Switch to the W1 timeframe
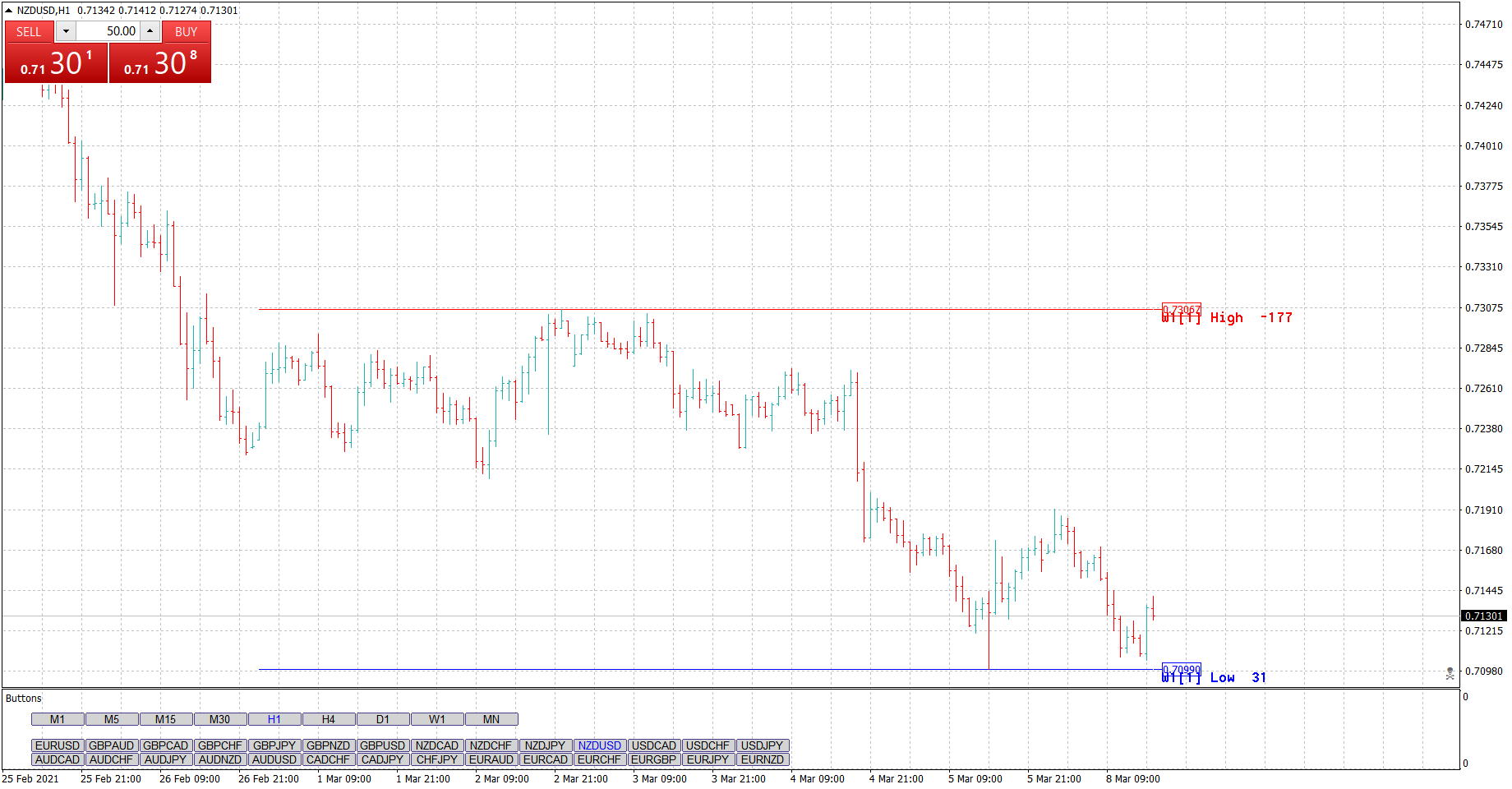The image size is (1512, 789). tap(437, 719)
